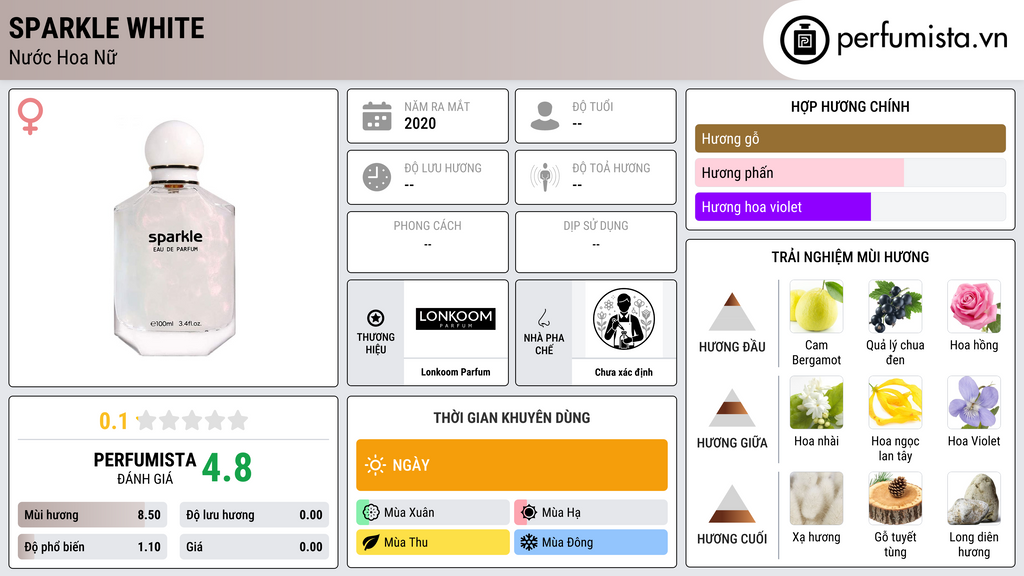This screenshot has height=576, width=1024.
Task: Click the Hương giữa pyramid icon
Action: [x=731, y=408]
